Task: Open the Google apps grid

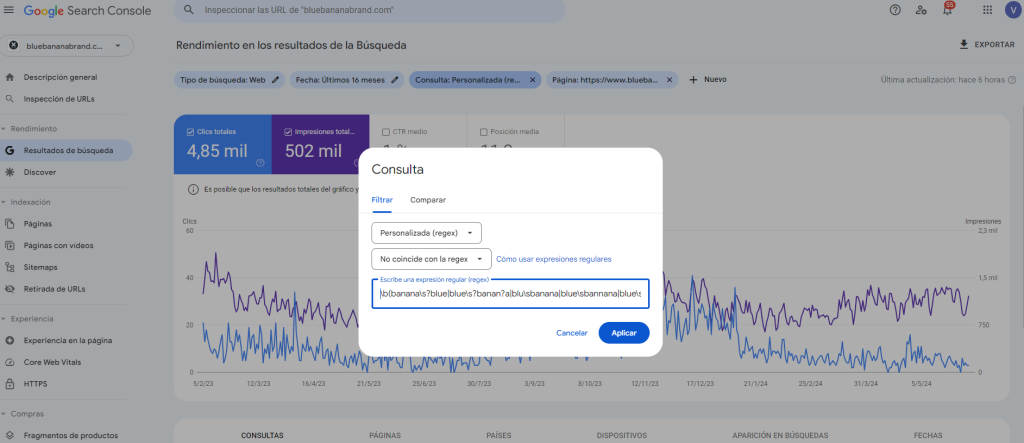Action: coord(987,10)
